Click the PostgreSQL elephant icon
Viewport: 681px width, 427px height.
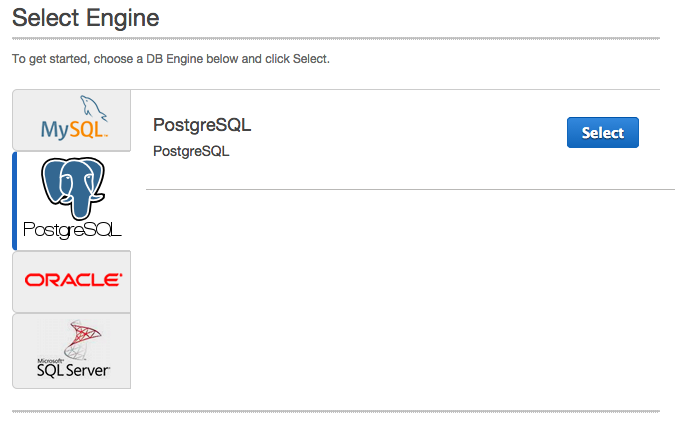[x=72, y=188]
